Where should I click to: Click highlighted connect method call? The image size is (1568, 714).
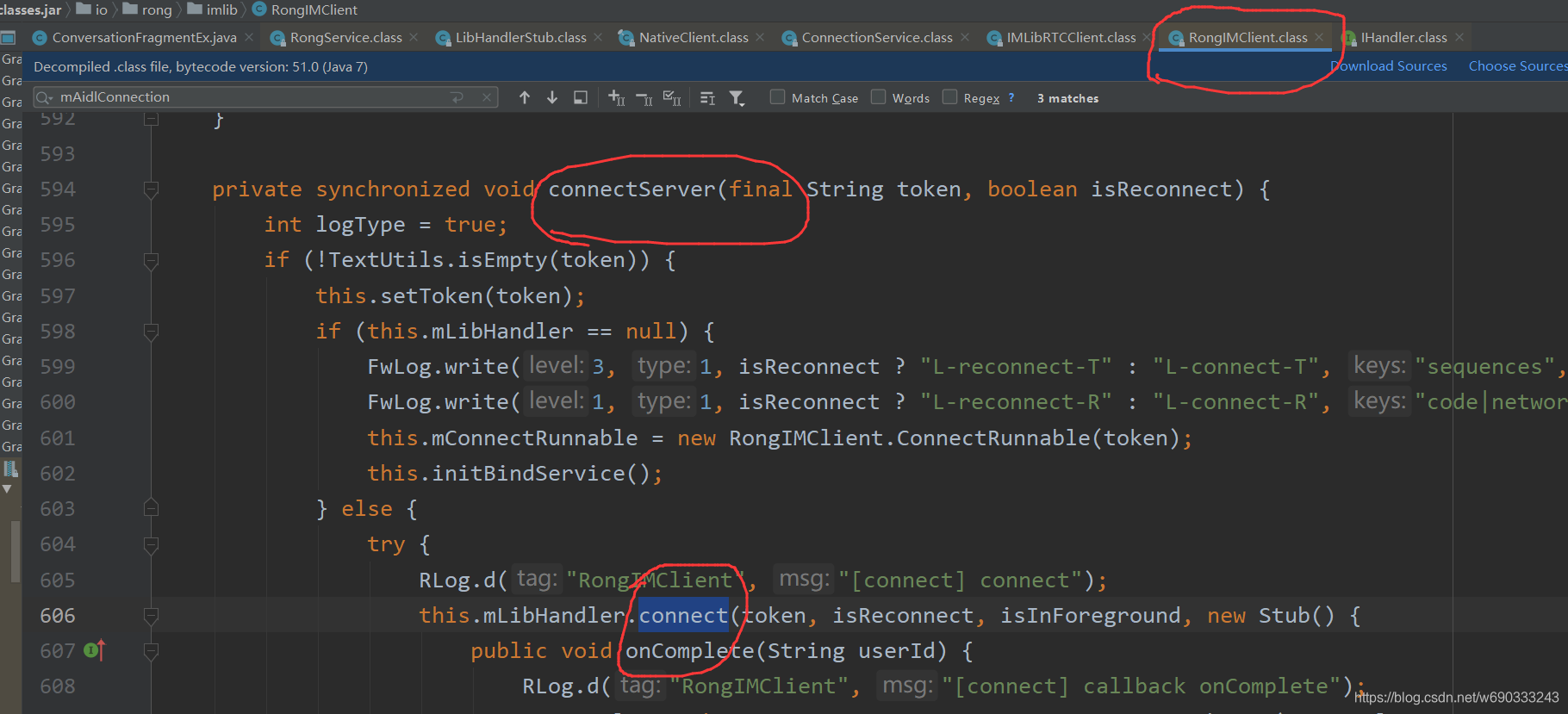point(683,615)
